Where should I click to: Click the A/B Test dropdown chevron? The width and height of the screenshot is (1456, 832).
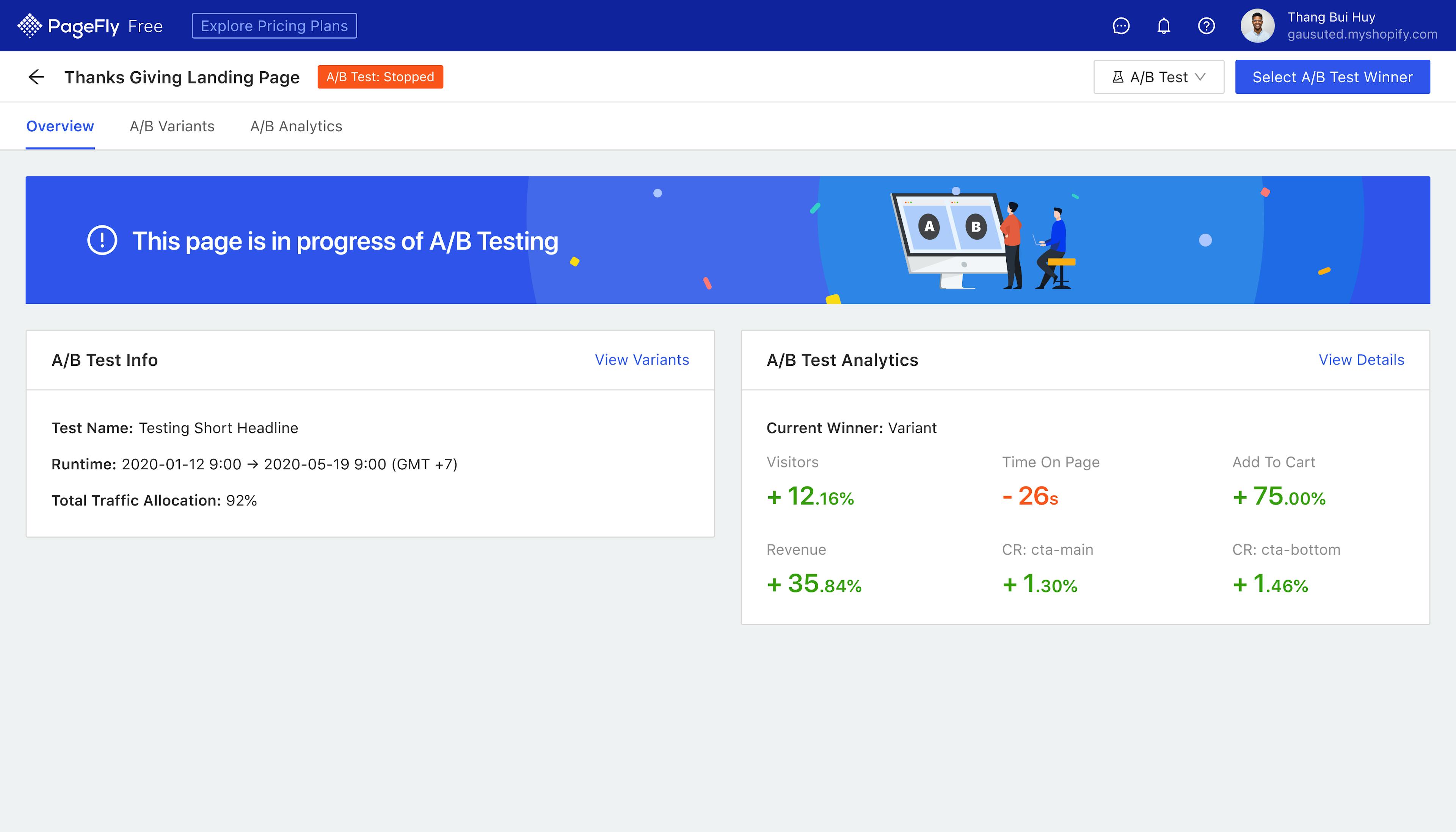1200,77
